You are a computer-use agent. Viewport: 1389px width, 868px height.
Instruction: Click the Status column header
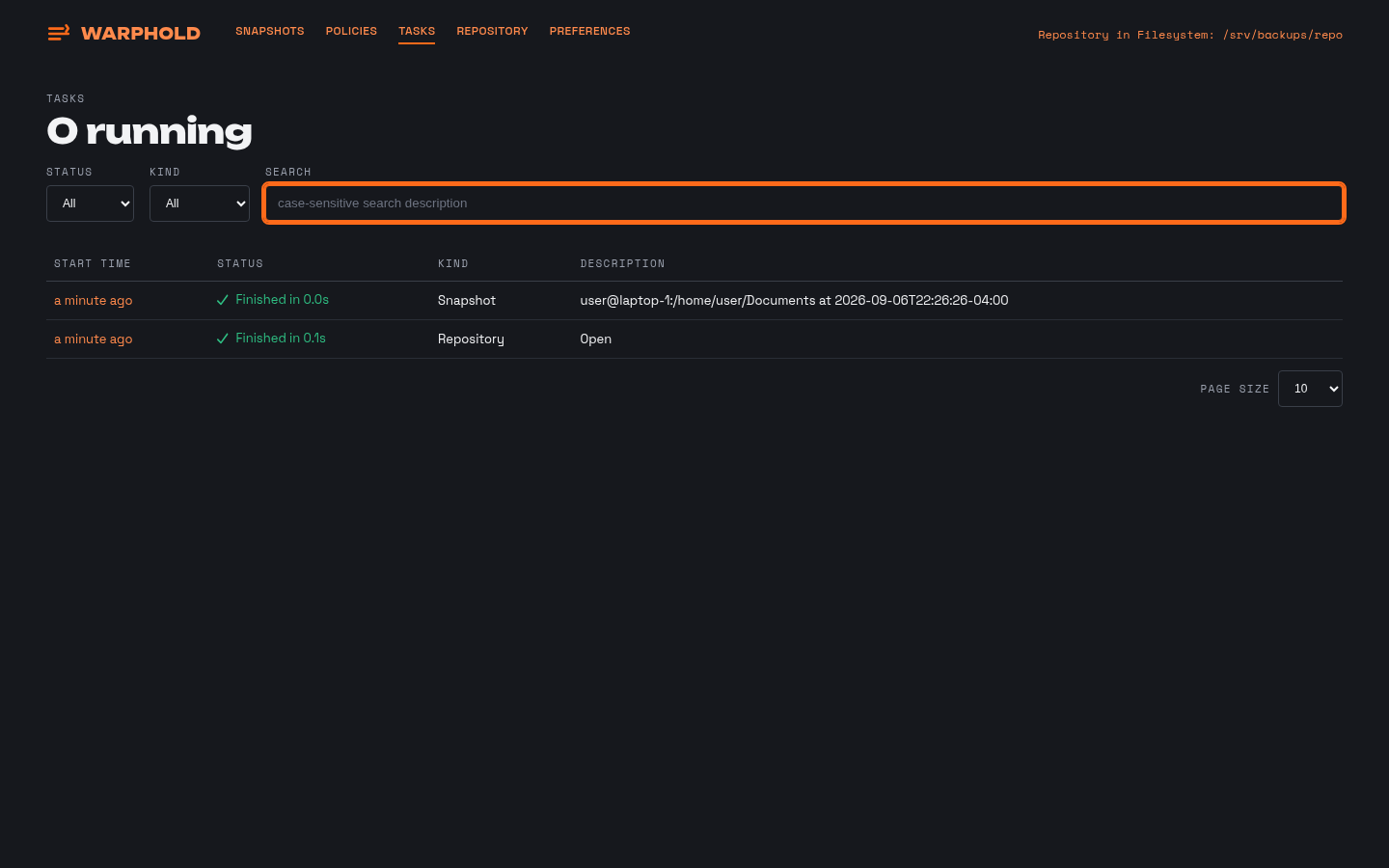point(240,263)
